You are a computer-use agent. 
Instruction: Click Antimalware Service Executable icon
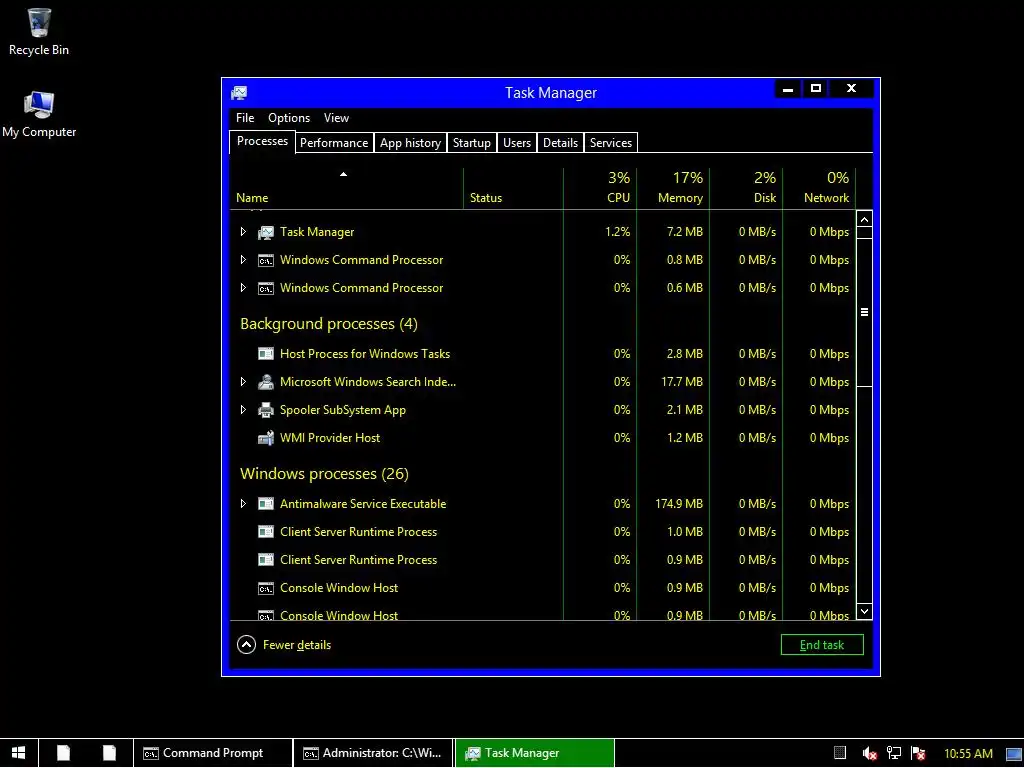click(x=266, y=504)
